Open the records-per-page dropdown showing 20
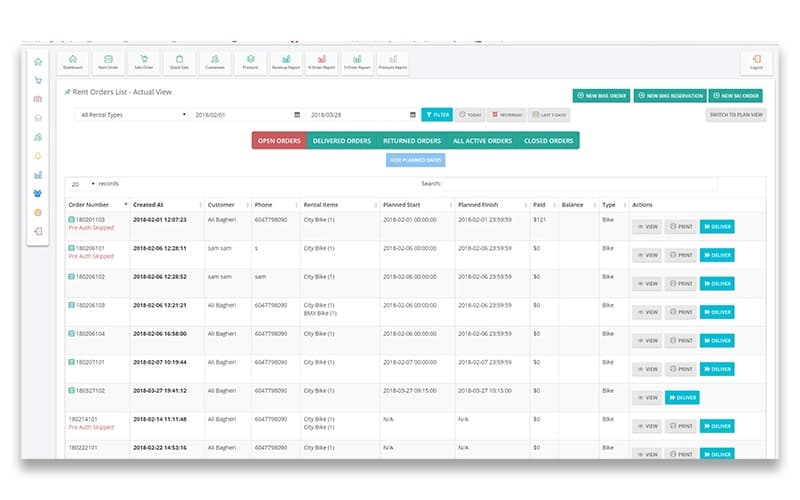This screenshot has height=500, width=800. [83, 184]
